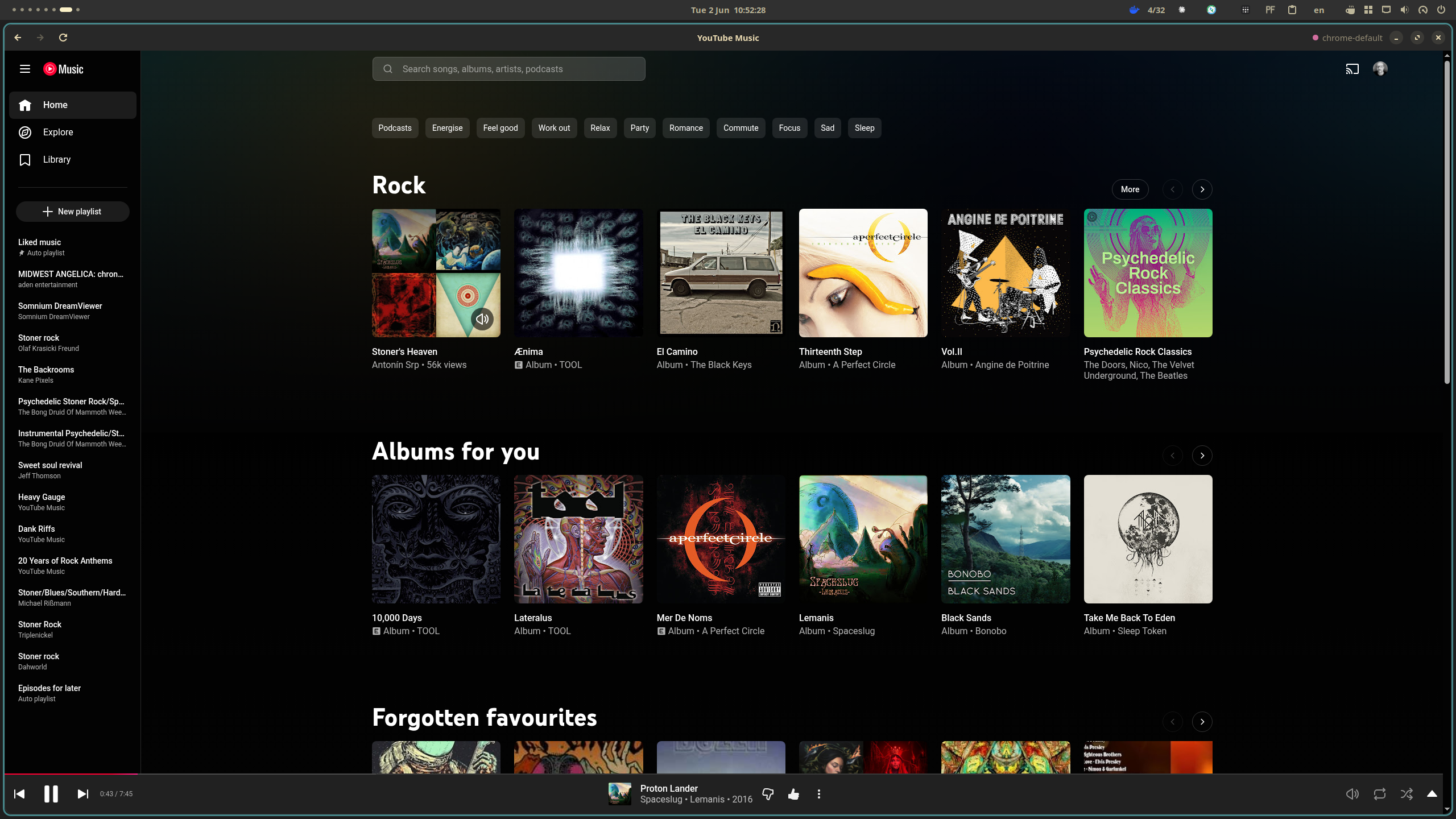Open the Cast to device icon

tap(1352, 69)
